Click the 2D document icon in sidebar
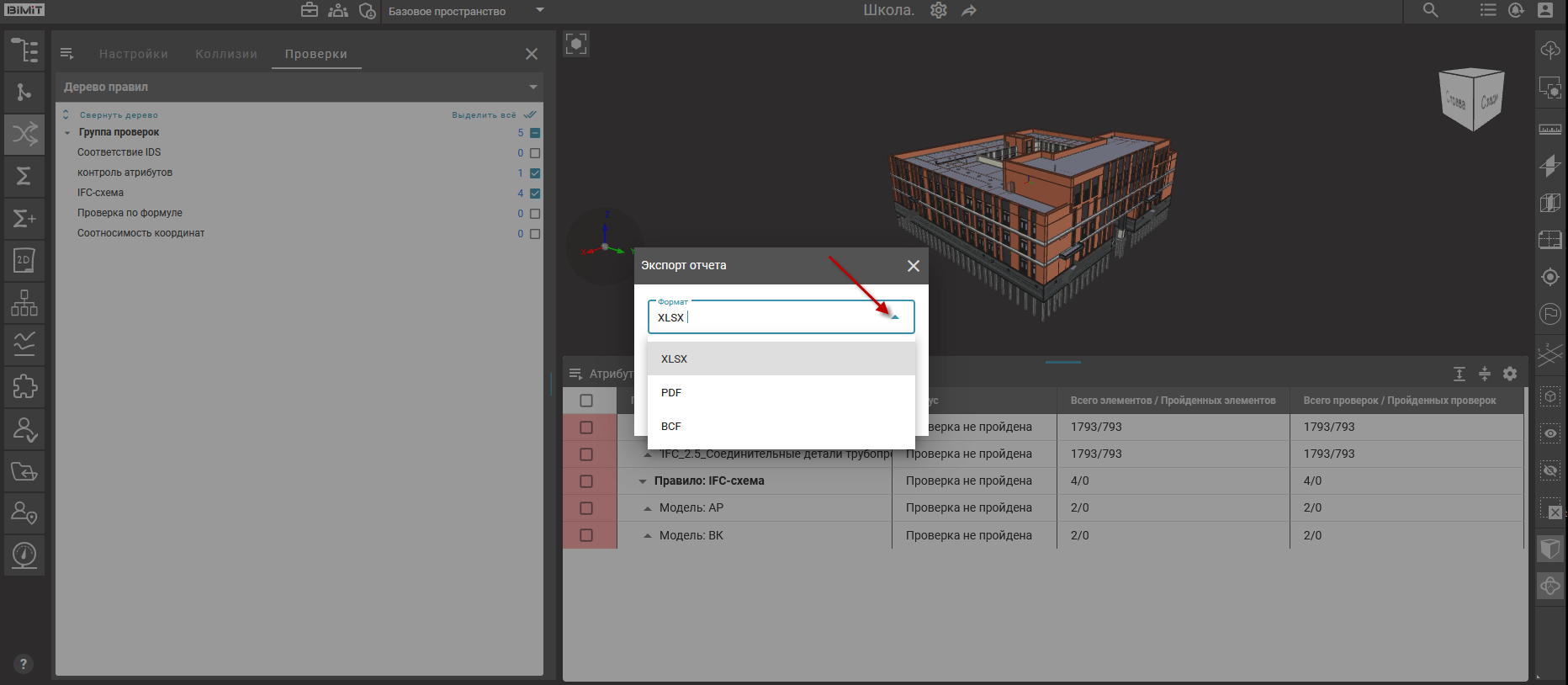 (24, 261)
